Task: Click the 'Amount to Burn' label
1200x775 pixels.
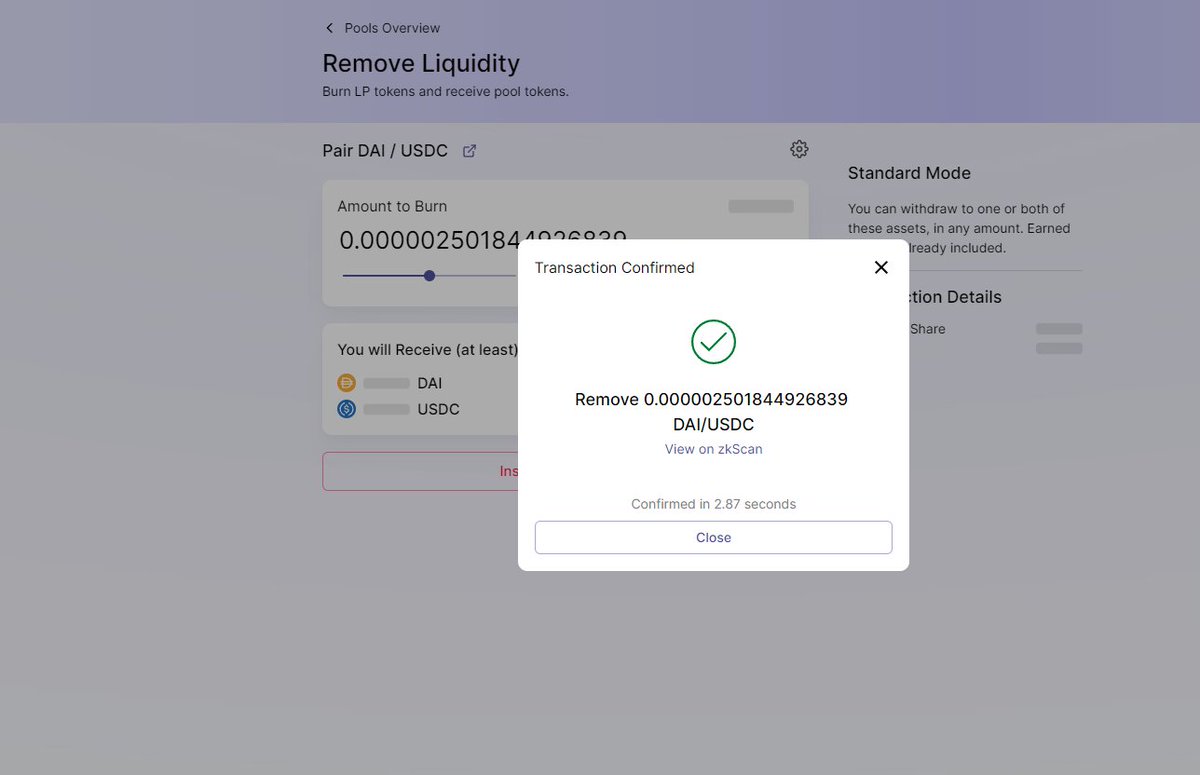Action: [x=392, y=206]
